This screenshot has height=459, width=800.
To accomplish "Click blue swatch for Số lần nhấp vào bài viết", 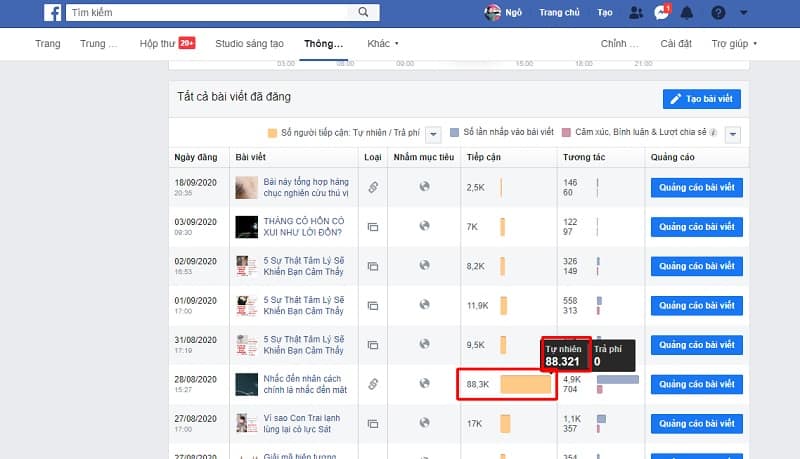I will point(454,133).
